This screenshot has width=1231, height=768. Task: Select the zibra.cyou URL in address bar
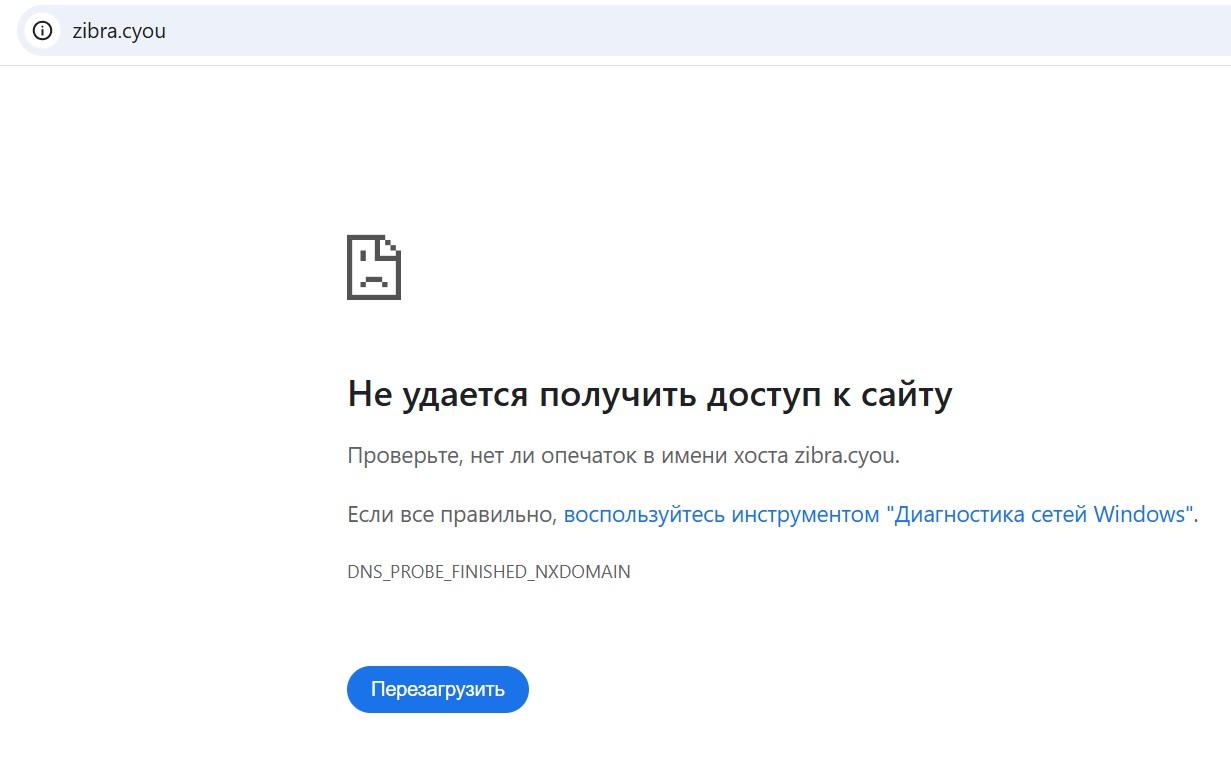(x=119, y=31)
